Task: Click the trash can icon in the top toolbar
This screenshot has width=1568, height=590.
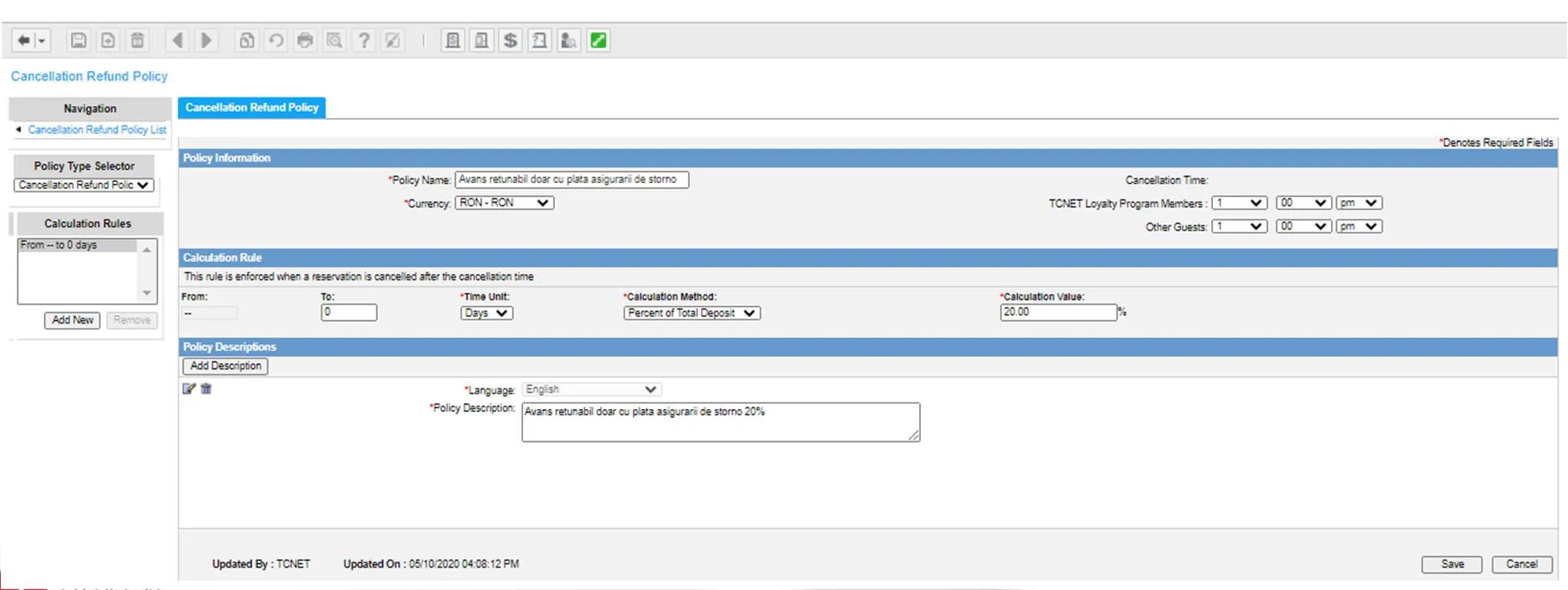Action: click(137, 41)
